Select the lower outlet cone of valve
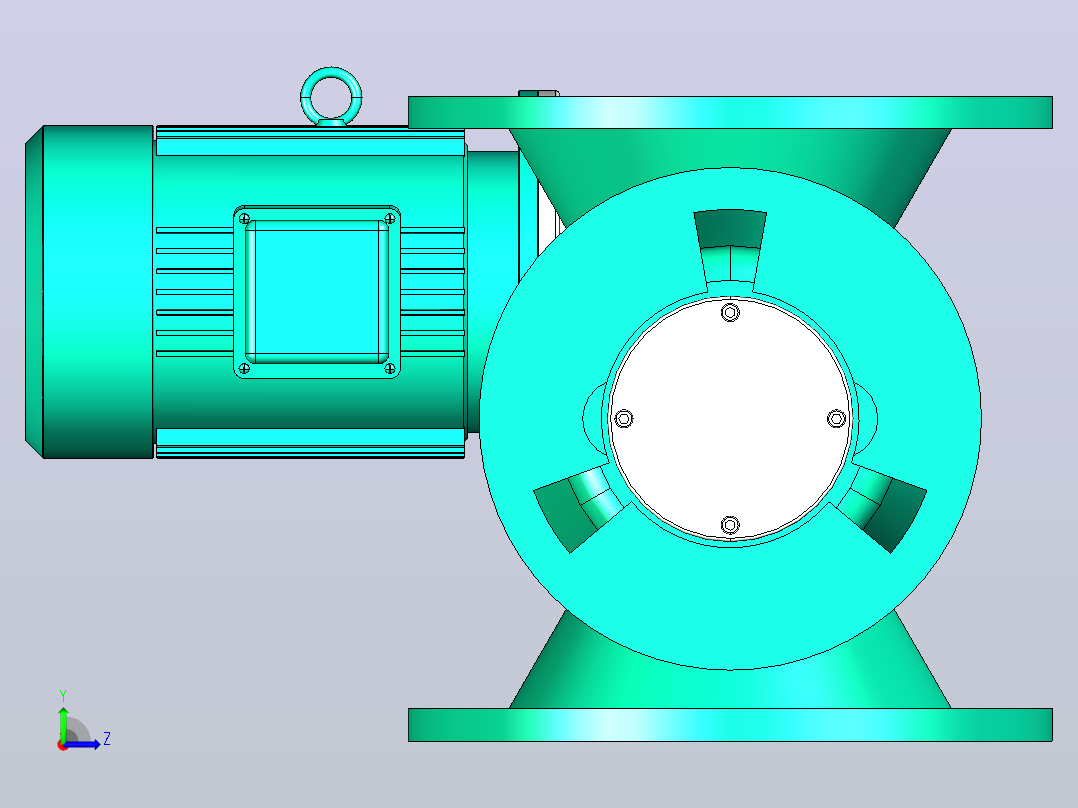The image size is (1078, 808). pyautogui.click(x=730, y=688)
